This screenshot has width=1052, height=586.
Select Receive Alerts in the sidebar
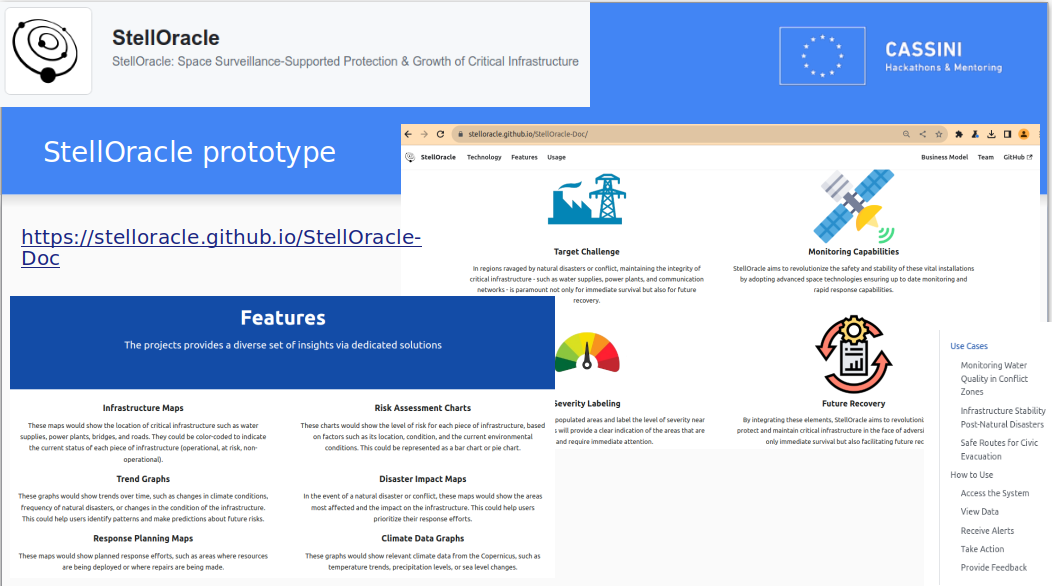click(x=987, y=531)
